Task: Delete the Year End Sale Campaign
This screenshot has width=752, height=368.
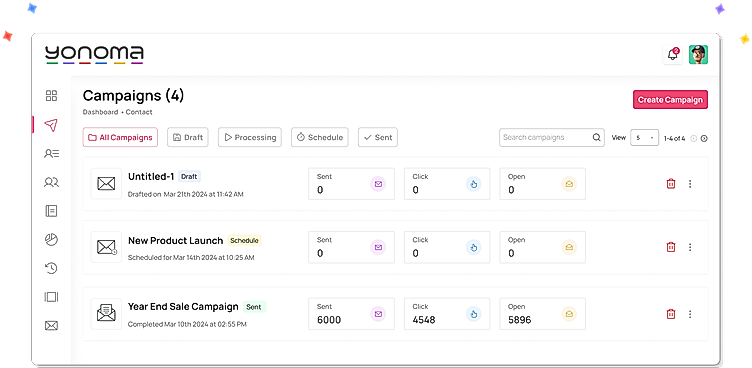Action: click(671, 314)
